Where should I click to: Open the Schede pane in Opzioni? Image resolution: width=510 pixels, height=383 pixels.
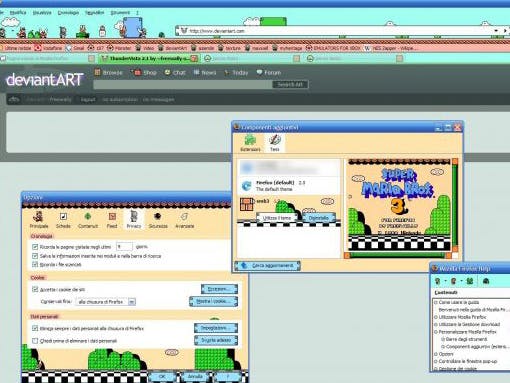[63, 220]
